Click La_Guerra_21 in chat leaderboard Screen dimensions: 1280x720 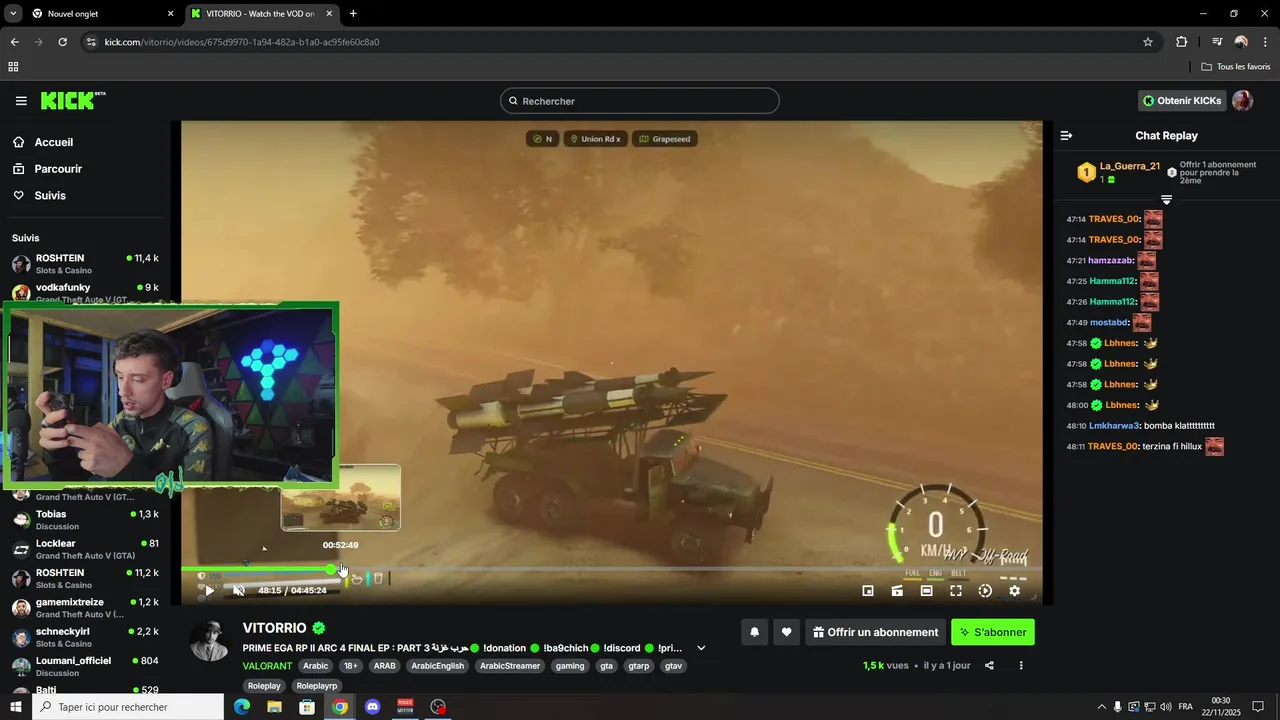click(1130, 166)
